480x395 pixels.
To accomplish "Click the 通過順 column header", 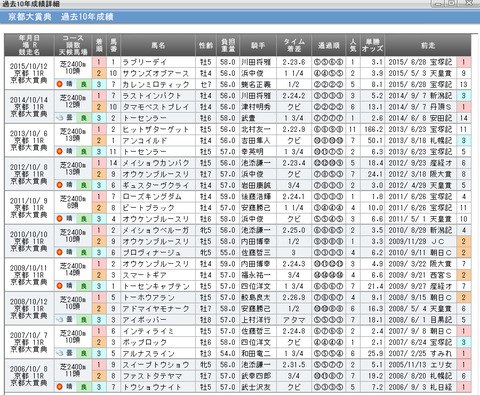I will click(x=328, y=45).
